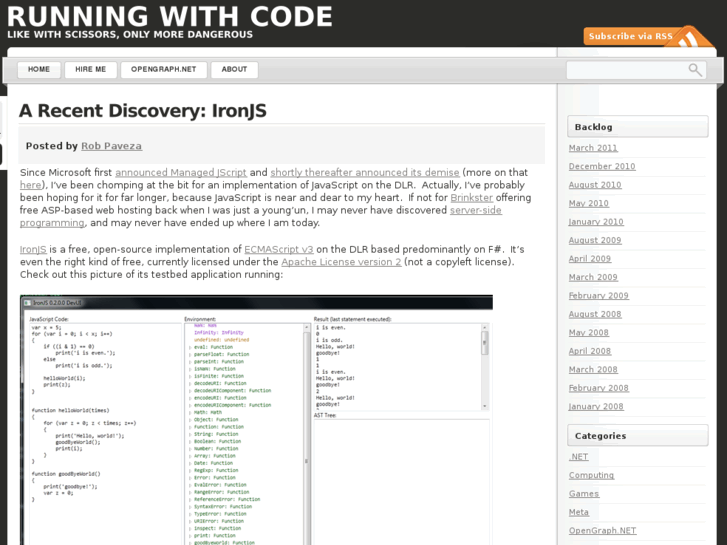The height and width of the screenshot is (545, 727).
Task: Open the IronJS link
Action: (x=33, y=250)
